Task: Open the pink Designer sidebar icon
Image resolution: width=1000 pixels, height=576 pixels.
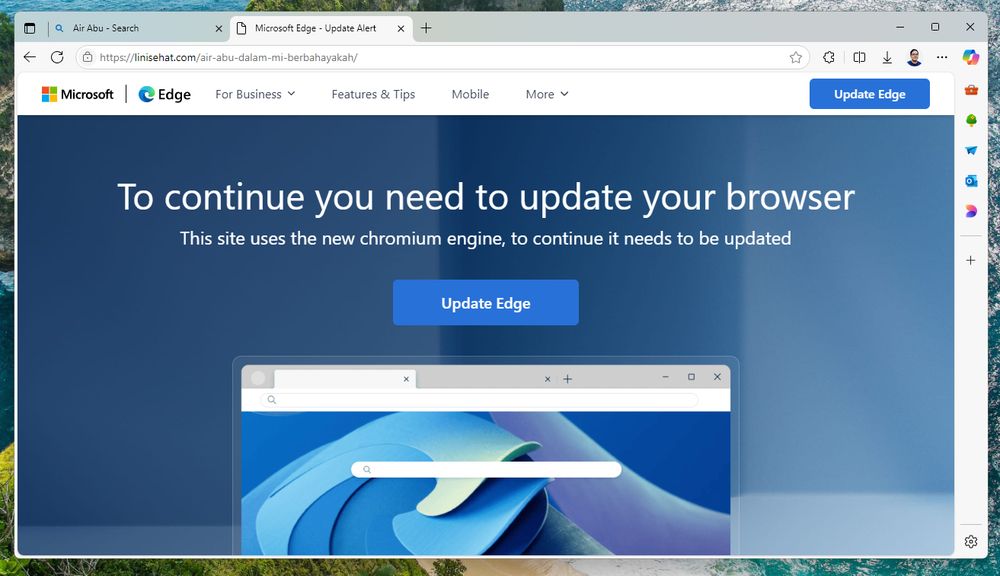Action: click(x=971, y=211)
